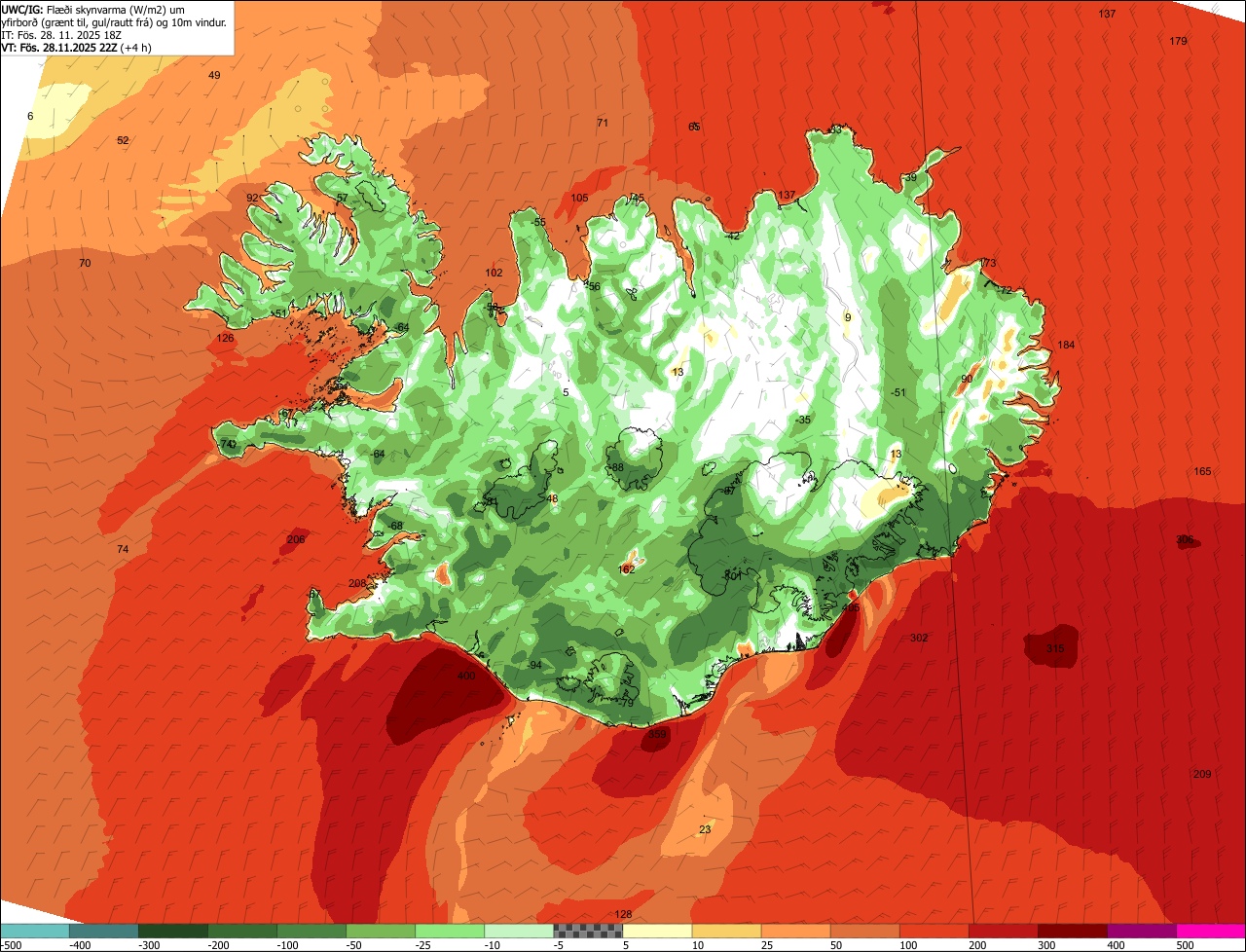Click the map value '179' in the top right

(x=1178, y=41)
